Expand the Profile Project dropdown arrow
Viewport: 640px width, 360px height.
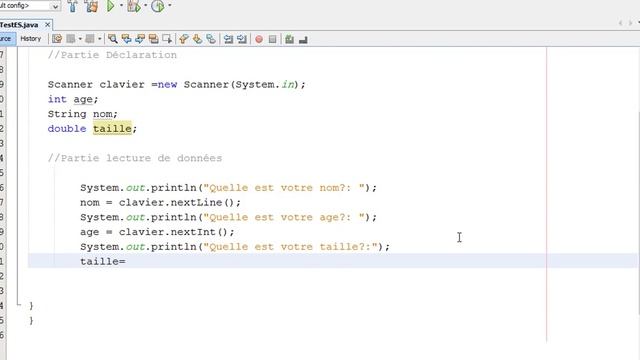(170, 6)
